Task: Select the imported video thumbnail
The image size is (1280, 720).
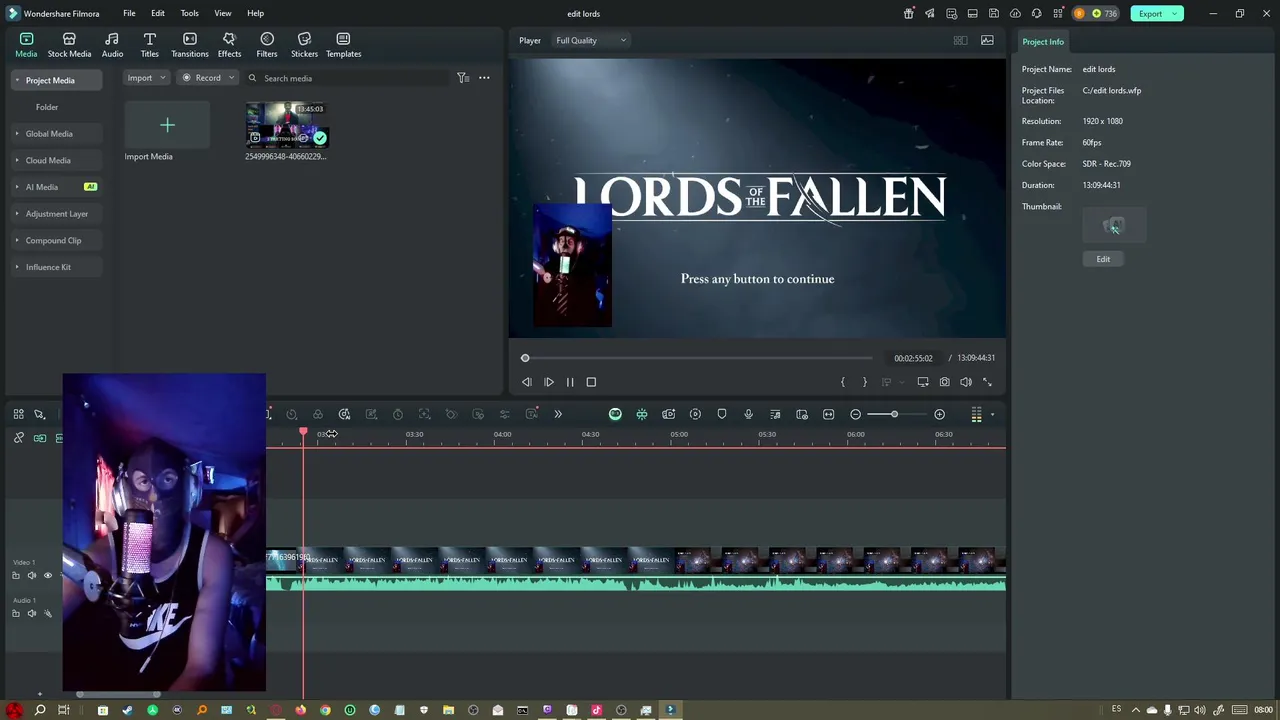Action: click(x=287, y=125)
